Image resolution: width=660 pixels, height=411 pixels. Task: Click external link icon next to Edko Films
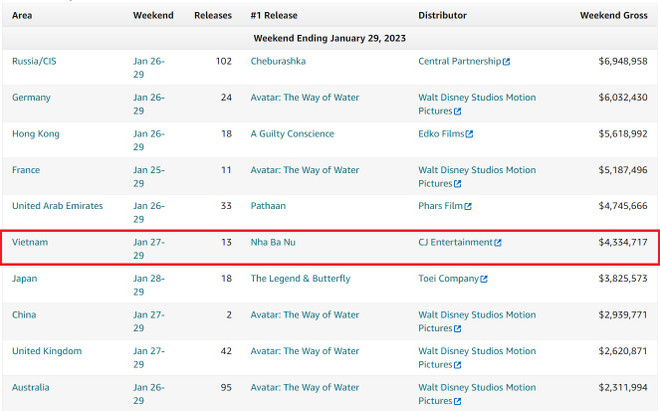[470, 134]
